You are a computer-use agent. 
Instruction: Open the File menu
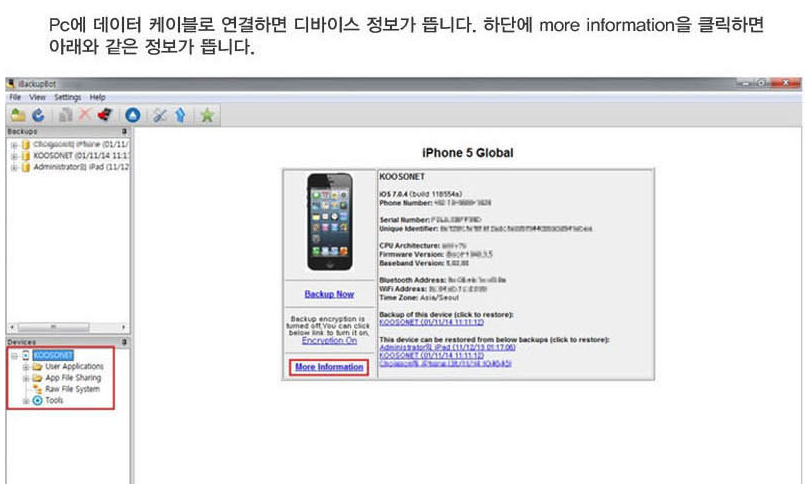click(15, 97)
